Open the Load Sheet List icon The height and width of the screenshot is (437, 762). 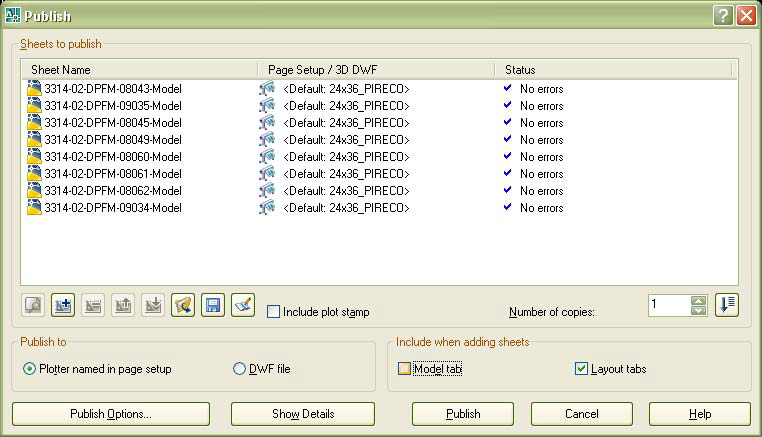pos(183,305)
